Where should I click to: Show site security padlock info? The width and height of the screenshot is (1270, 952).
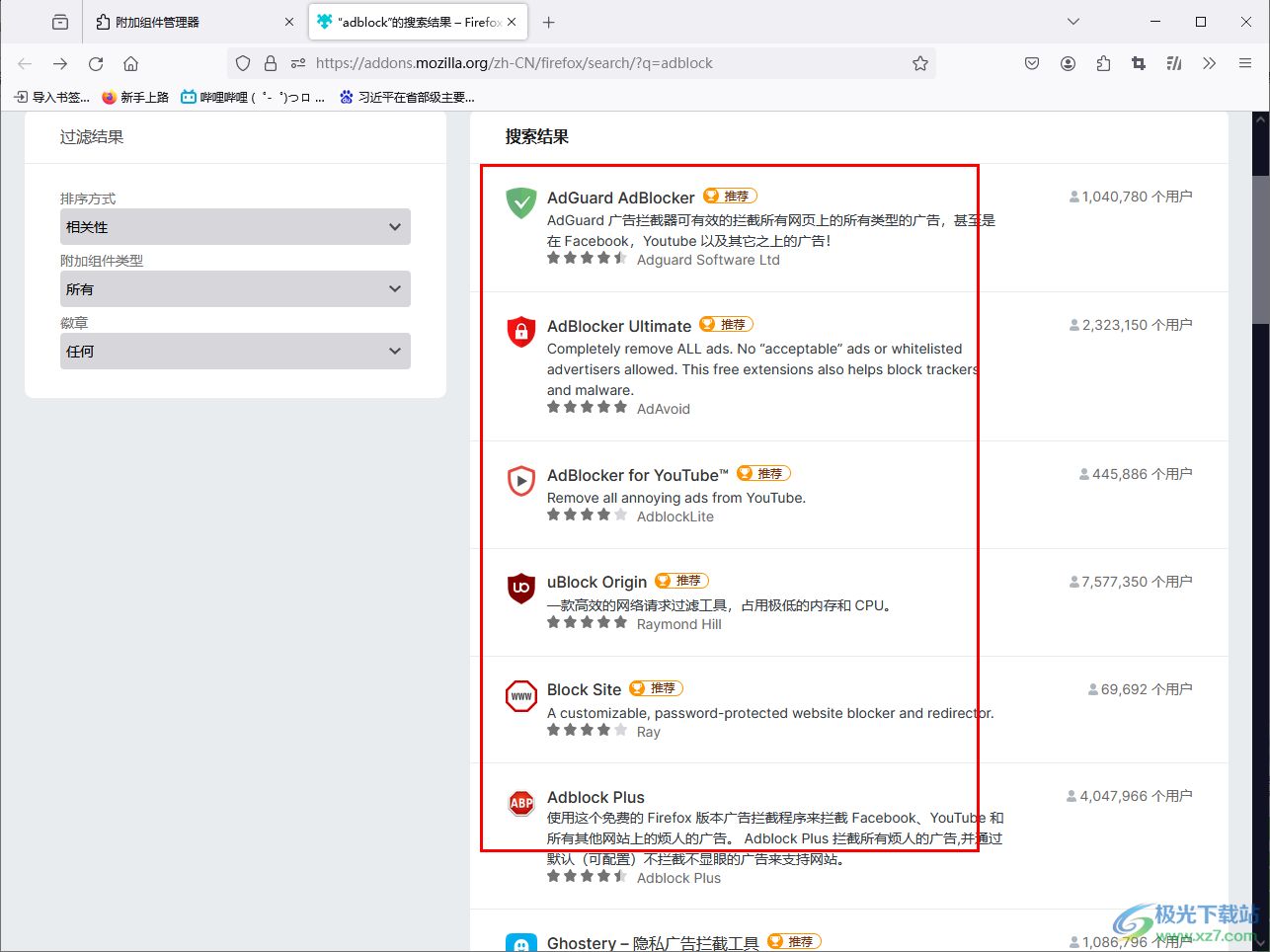(271, 63)
